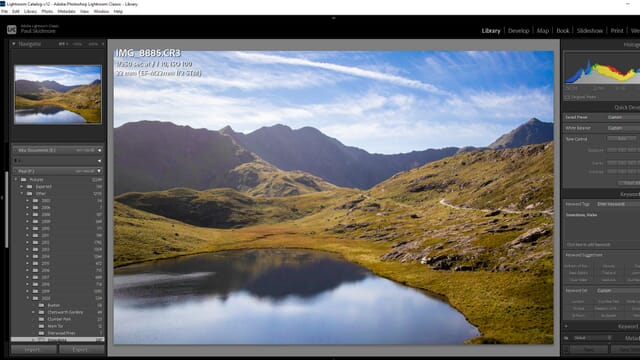This screenshot has height=360, width=640.
Task: Collapse the Other folder
Action: tap(22, 193)
